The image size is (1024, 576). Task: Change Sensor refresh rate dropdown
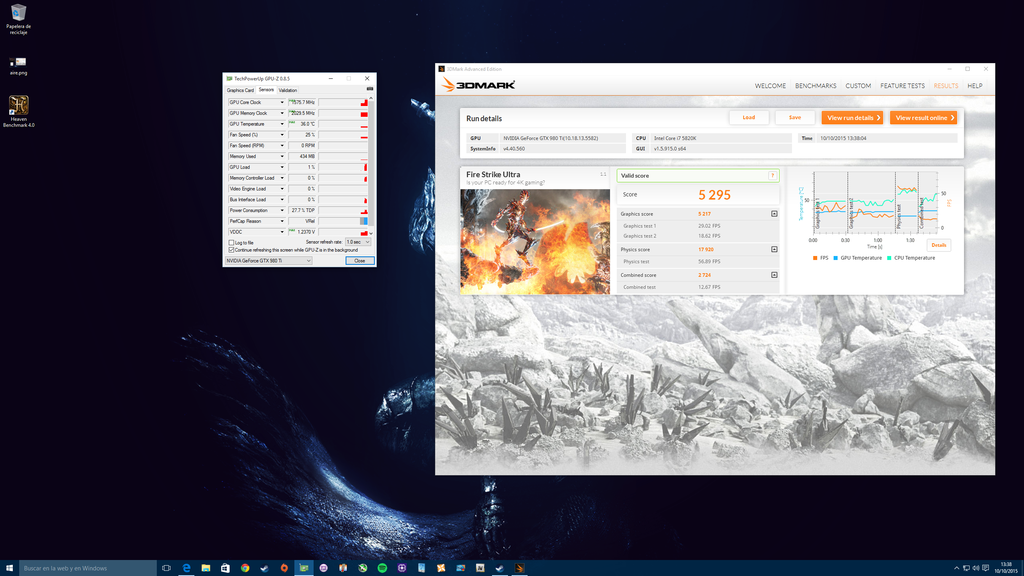click(358, 242)
